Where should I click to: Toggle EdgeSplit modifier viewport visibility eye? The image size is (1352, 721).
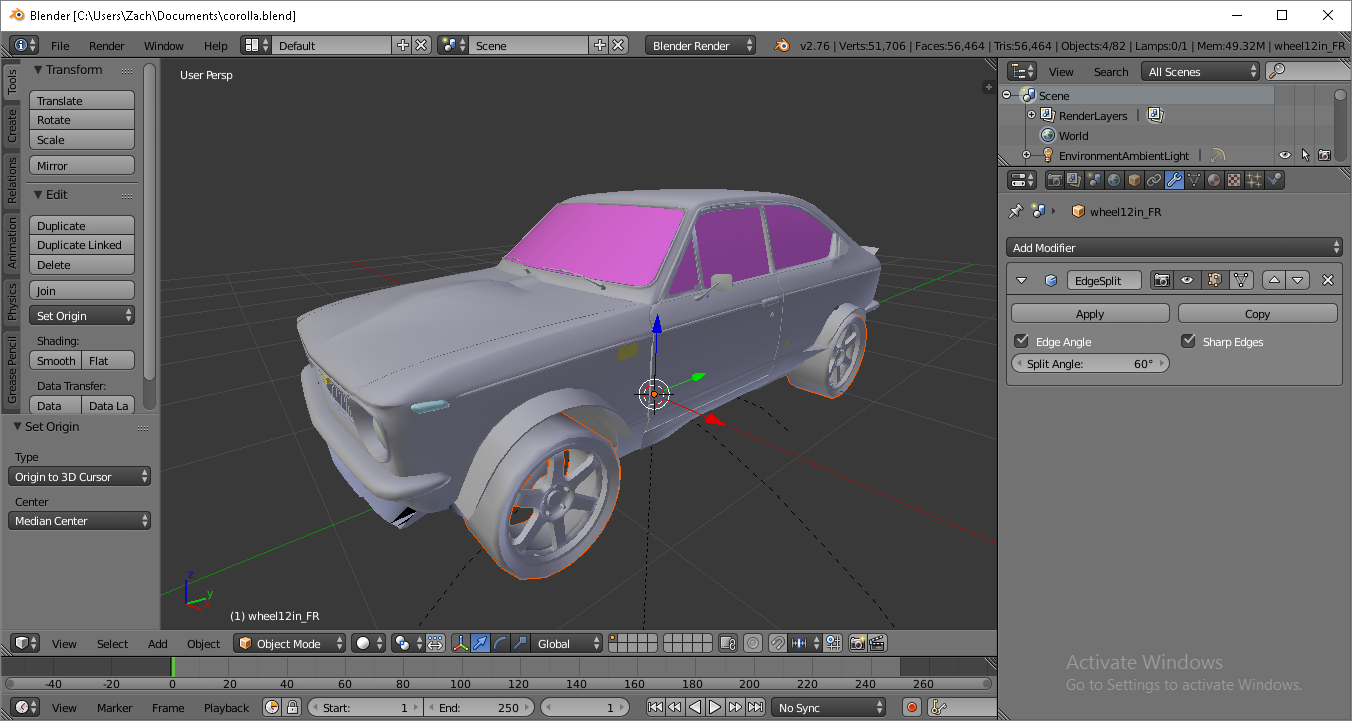click(1187, 280)
